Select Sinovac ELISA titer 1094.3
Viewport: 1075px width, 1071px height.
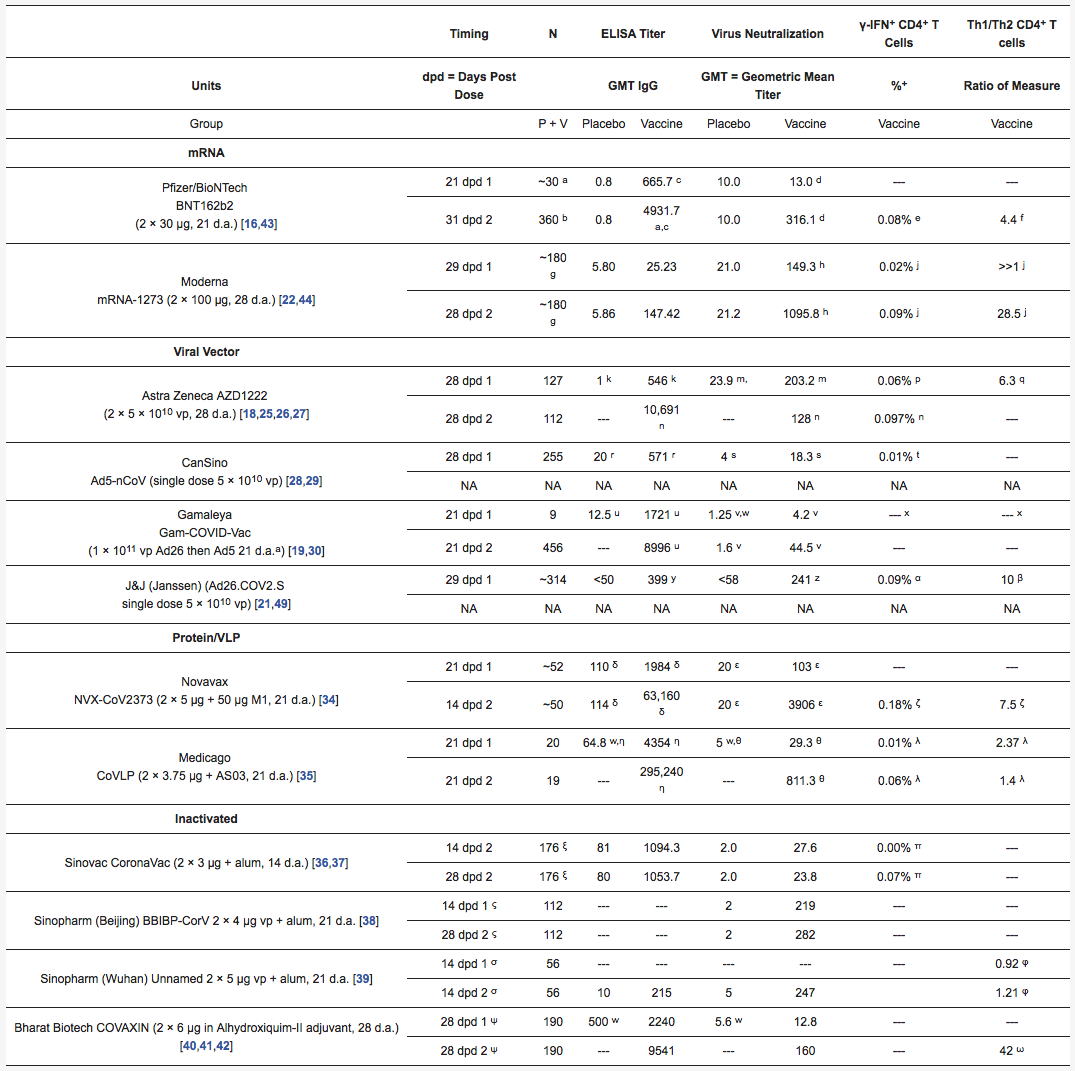coord(661,848)
